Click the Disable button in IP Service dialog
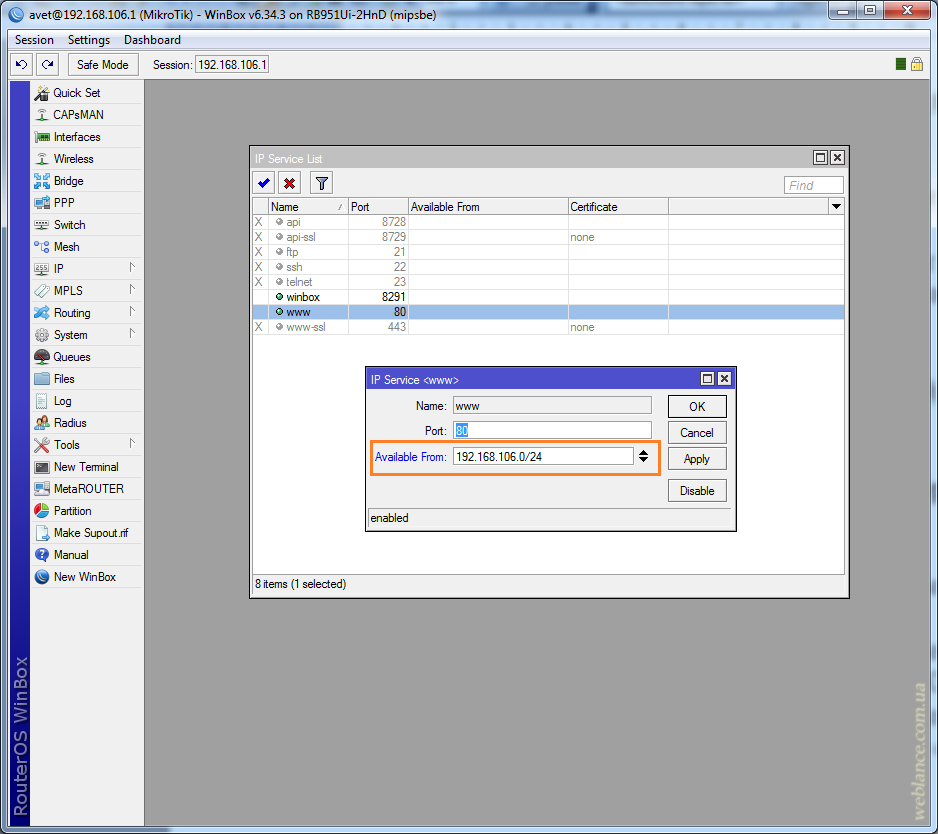This screenshot has height=834, width=938. click(696, 491)
